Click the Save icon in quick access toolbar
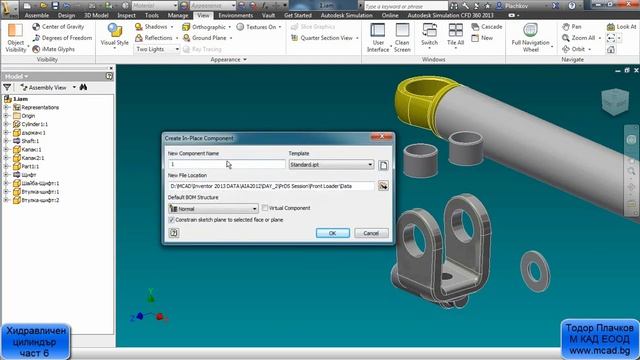Viewport: 640px width, 360px height. coord(55,6)
